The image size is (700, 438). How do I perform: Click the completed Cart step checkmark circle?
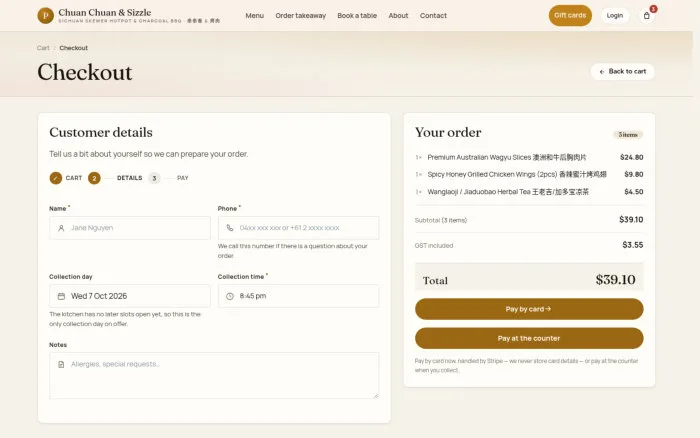(56, 178)
